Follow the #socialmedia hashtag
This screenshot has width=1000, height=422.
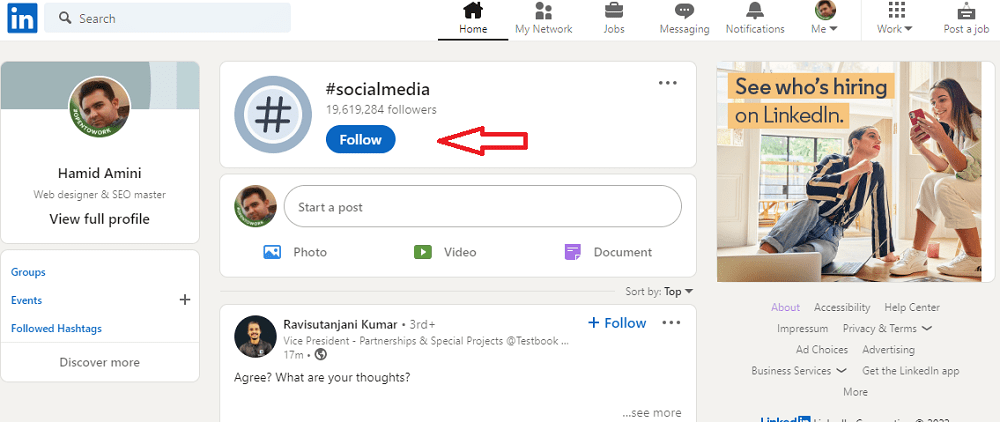(x=360, y=140)
